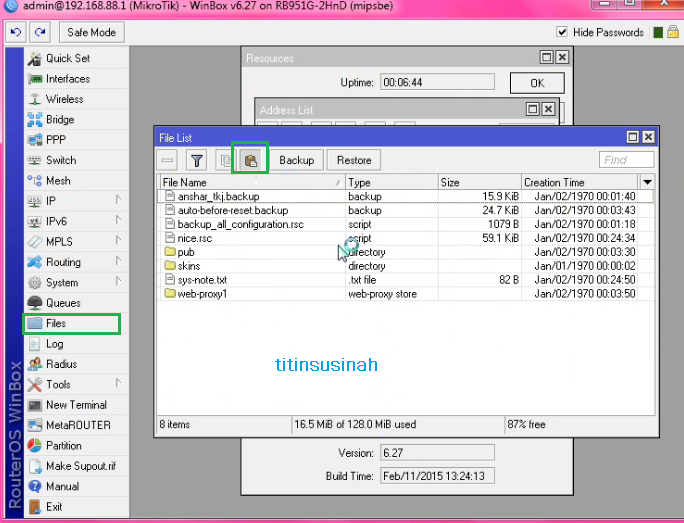Viewport: 684px width, 523px height.
Task: Click the copy icon in File List toolbar
Action: pyautogui.click(x=226, y=161)
